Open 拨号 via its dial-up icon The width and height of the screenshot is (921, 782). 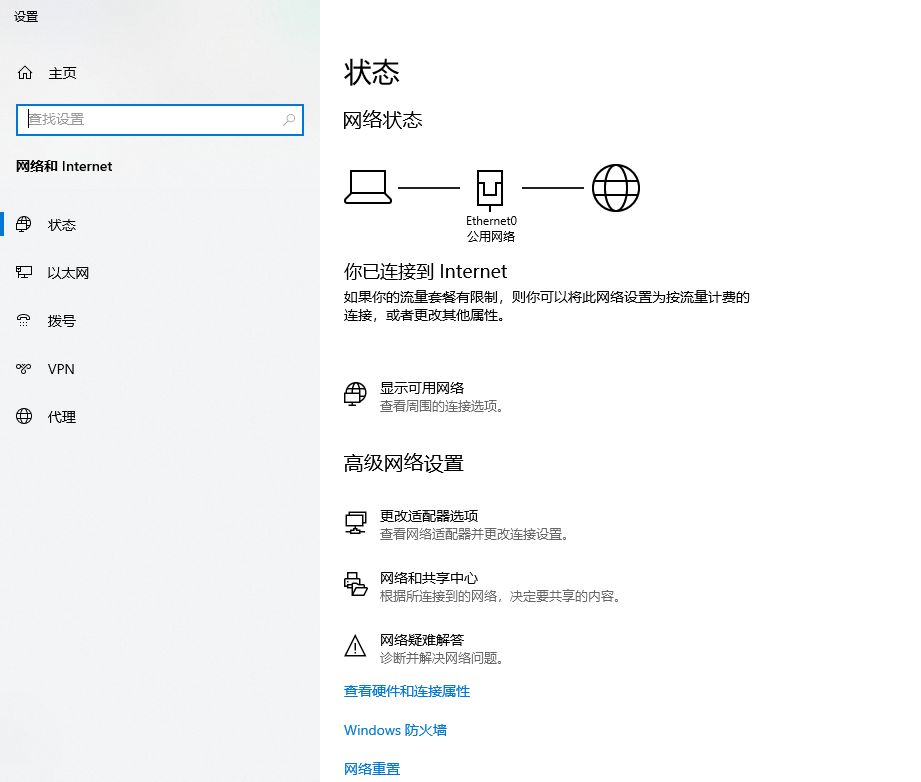[24, 320]
